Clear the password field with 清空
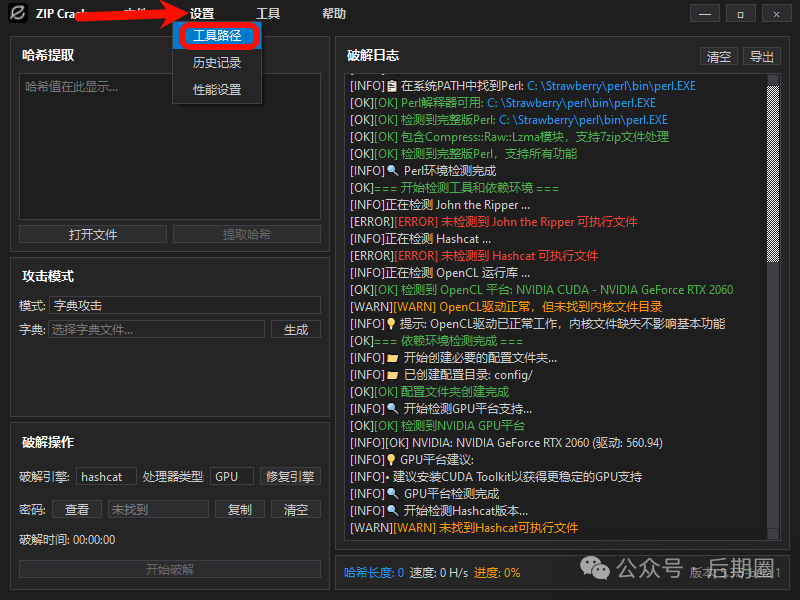The height and width of the screenshot is (600, 800). pos(296,509)
